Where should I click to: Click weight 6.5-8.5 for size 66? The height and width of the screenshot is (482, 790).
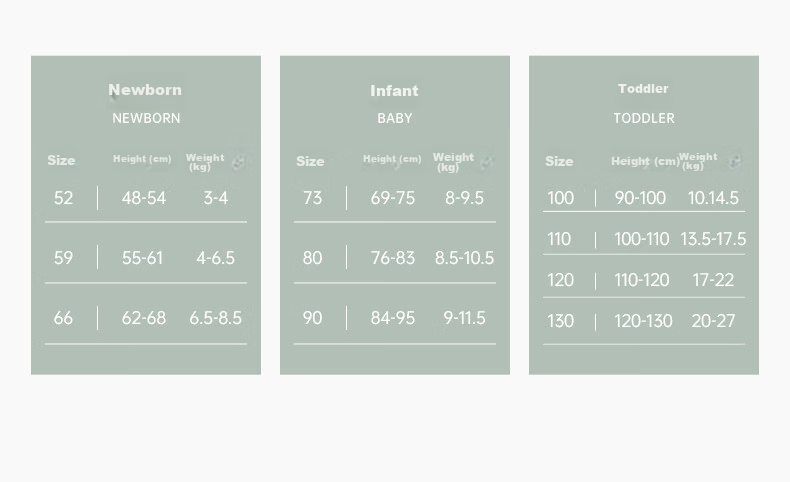click(216, 318)
